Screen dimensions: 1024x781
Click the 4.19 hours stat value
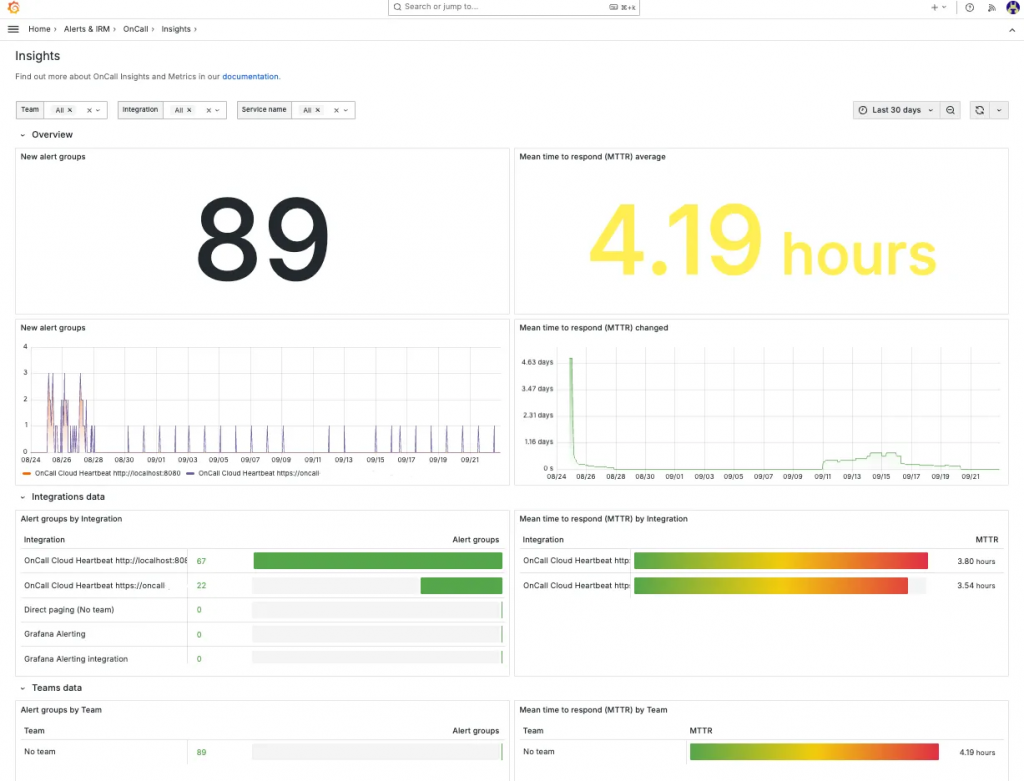tap(762, 241)
